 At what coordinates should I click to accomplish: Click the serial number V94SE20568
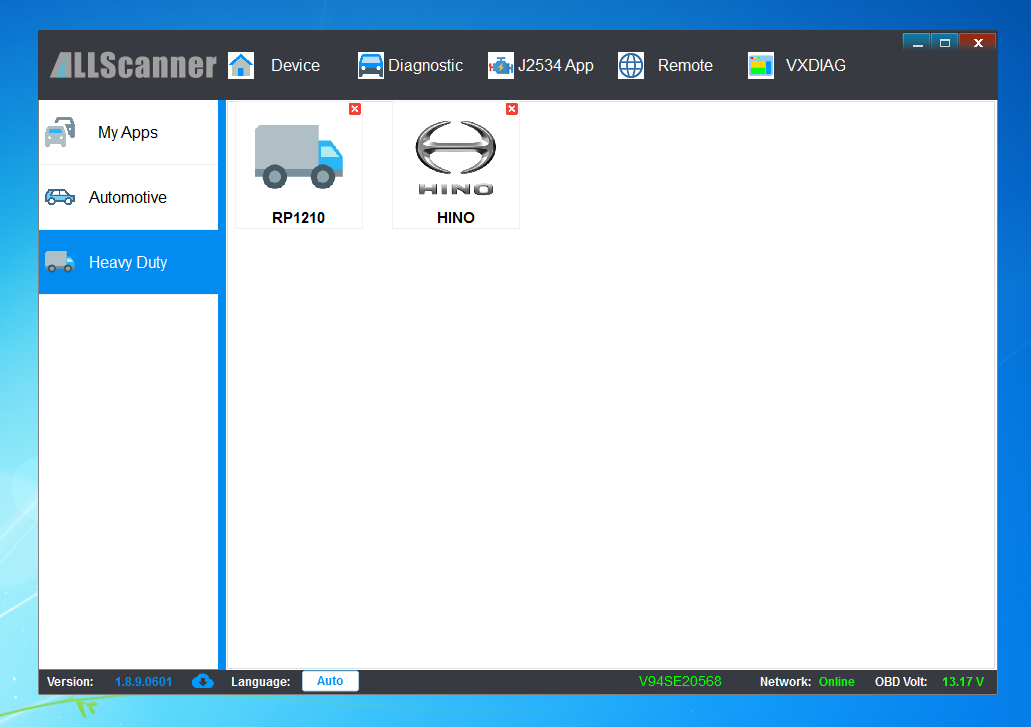(x=680, y=682)
